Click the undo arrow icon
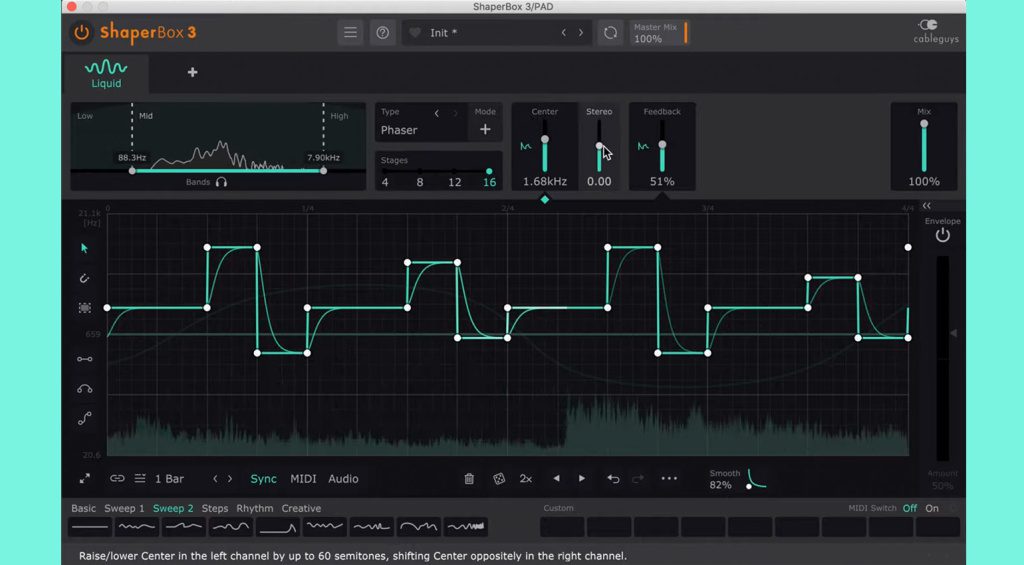This screenshot has width=1024, height=565. click(613, 479)
